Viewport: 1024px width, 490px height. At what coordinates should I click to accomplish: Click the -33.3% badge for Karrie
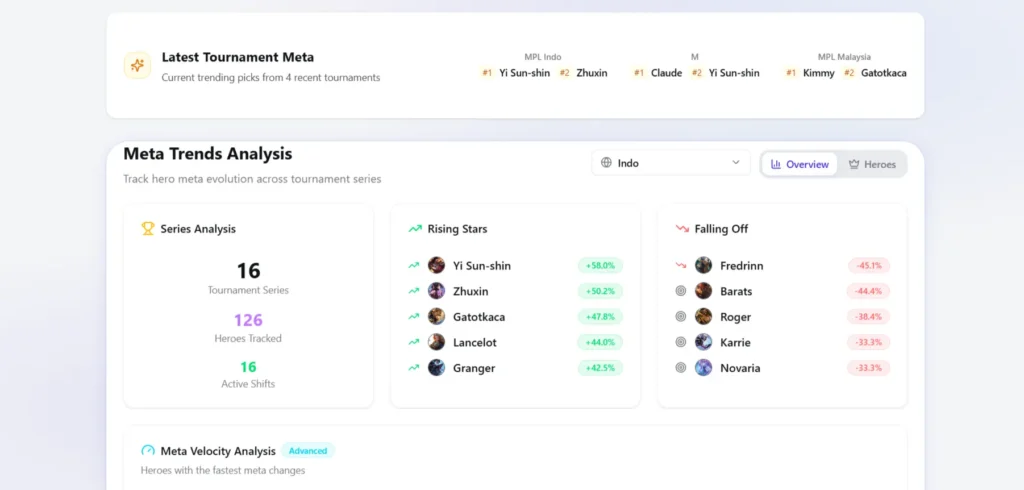point(869,342)
